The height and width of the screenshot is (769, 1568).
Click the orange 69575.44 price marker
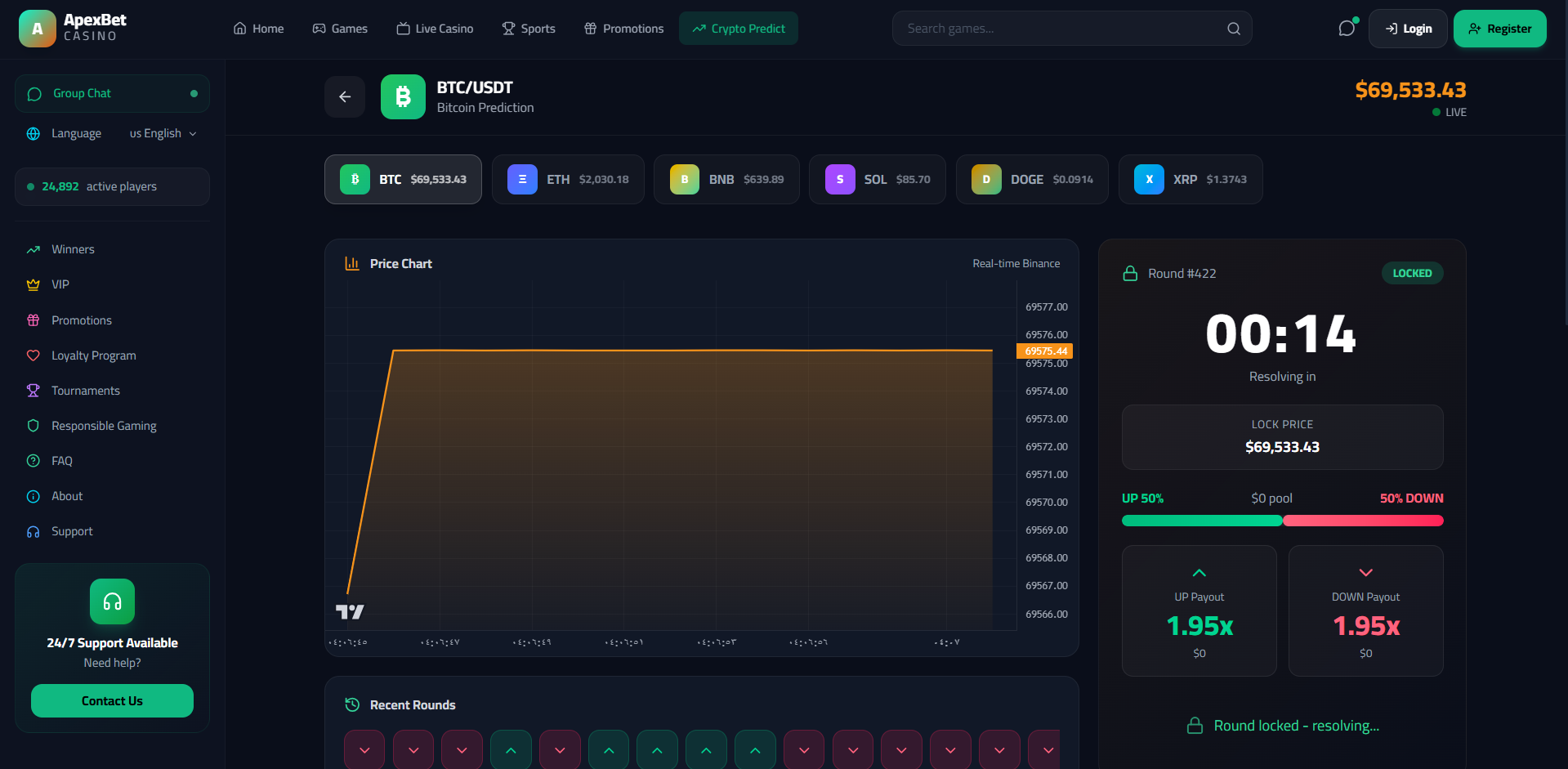pos(1044,351)
